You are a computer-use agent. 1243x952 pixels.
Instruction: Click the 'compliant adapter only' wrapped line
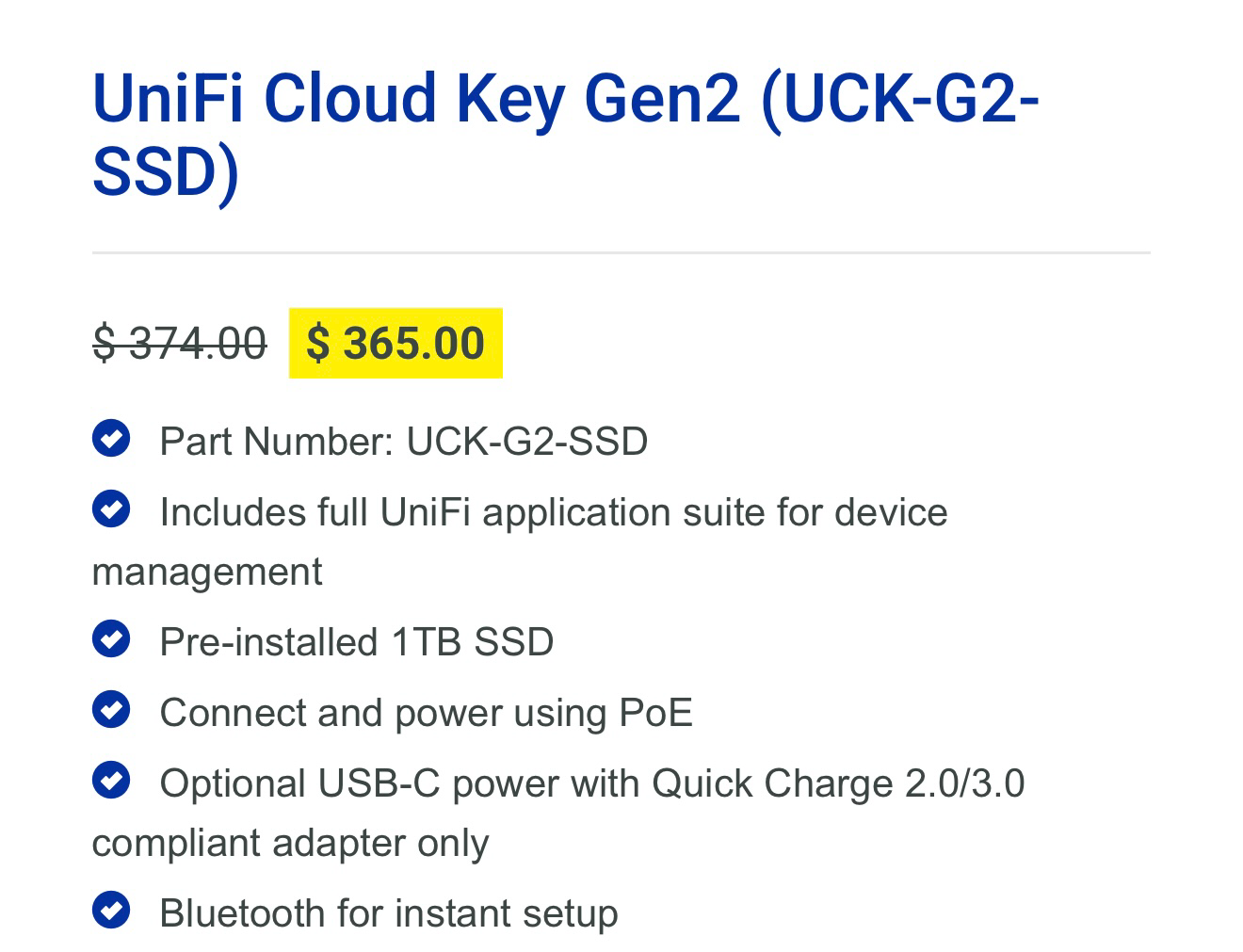290,843
